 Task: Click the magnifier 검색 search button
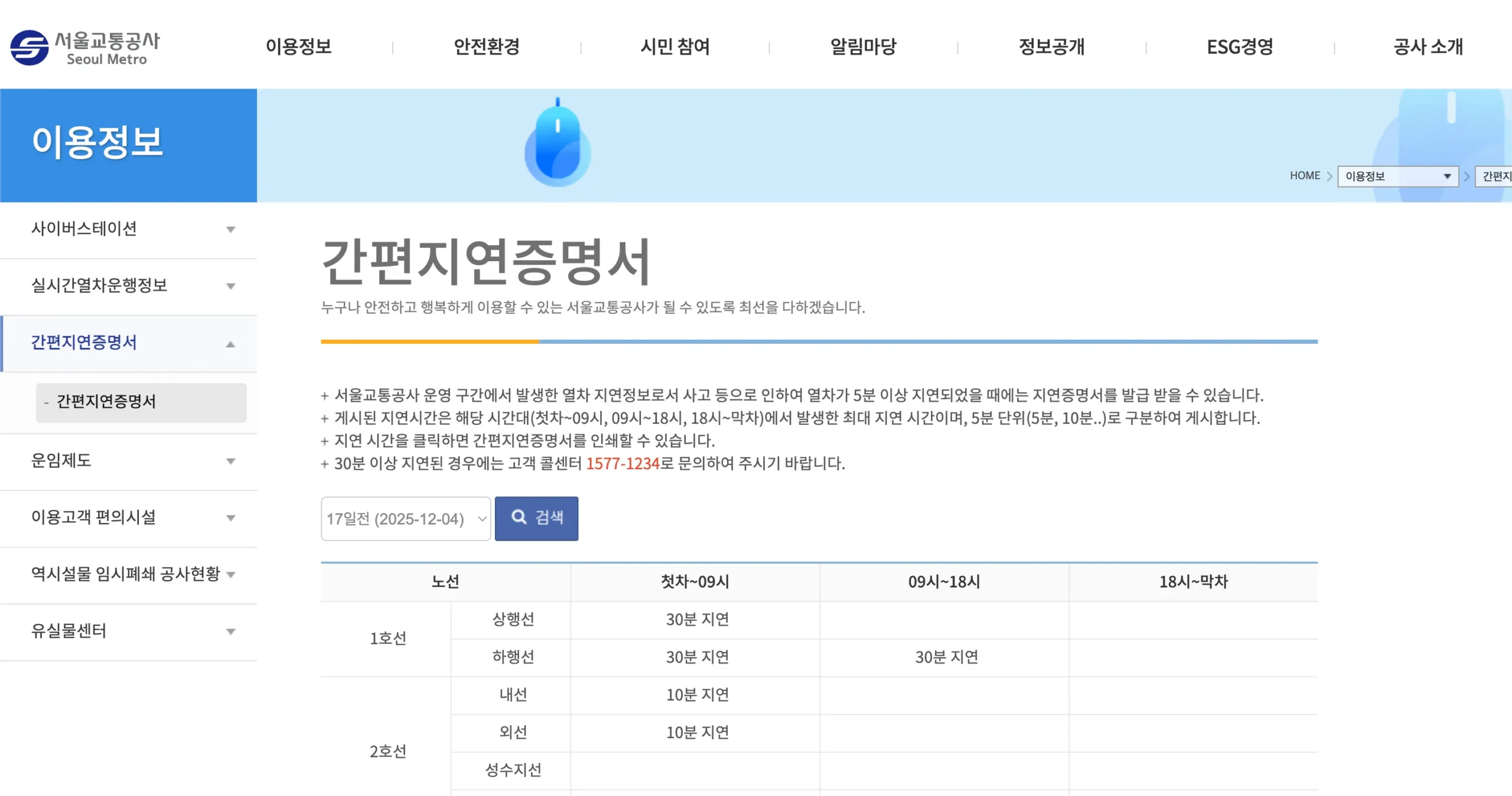[536, 518]
